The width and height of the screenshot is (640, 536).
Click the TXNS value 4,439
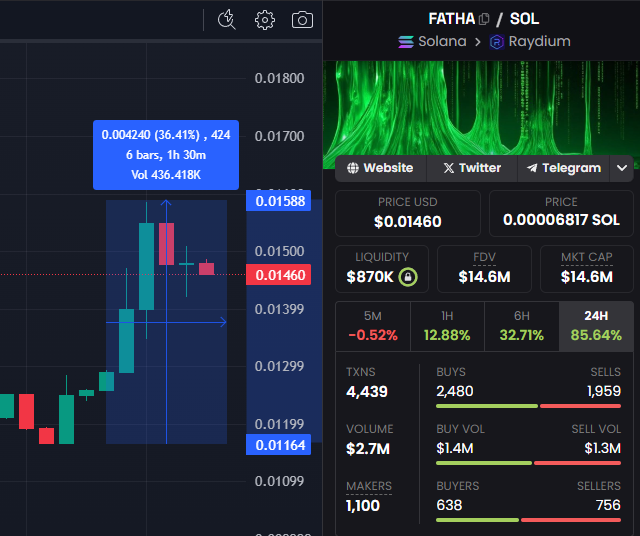point(367,392)
